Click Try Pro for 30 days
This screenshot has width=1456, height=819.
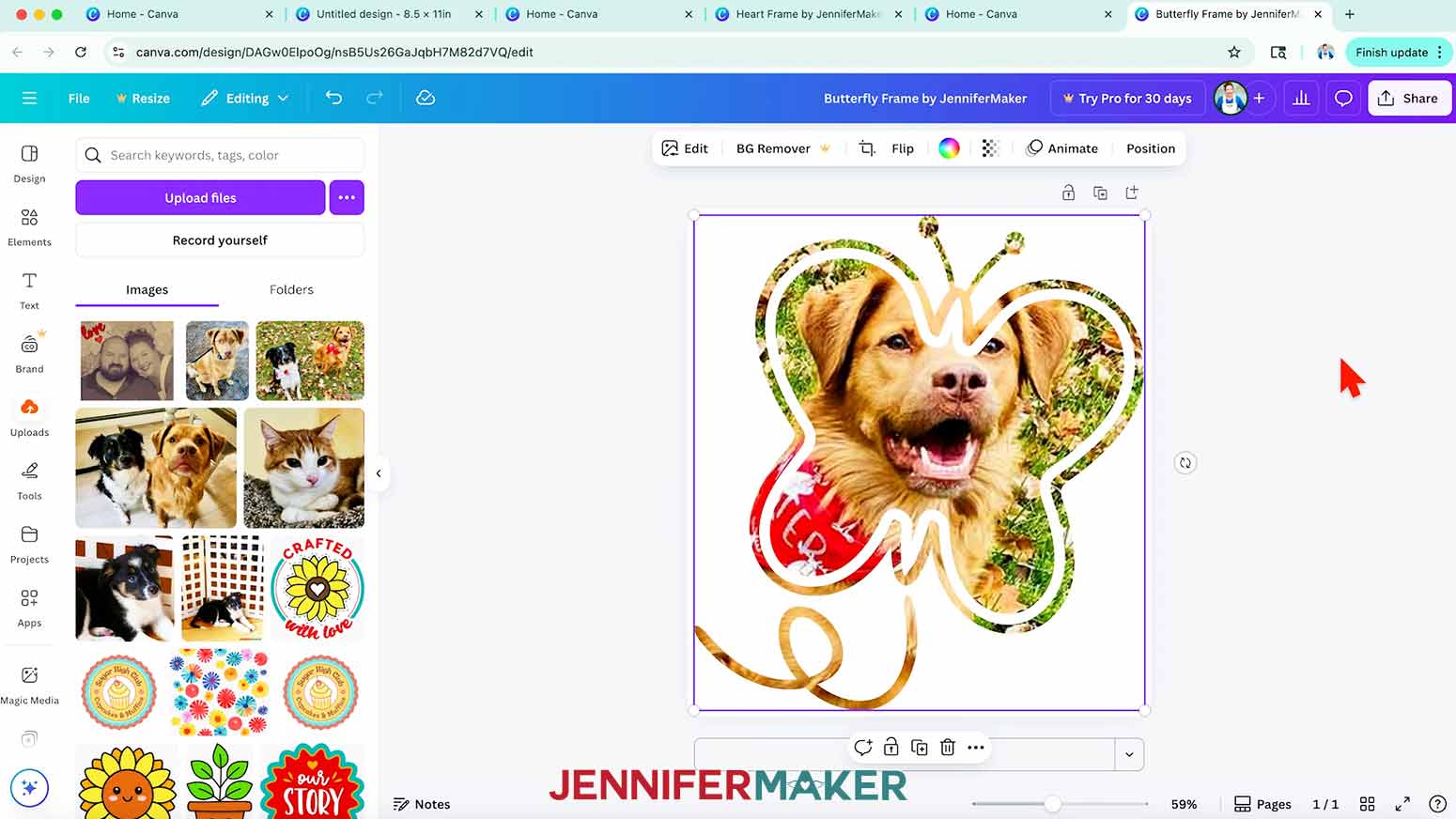tap(1127, 98)
